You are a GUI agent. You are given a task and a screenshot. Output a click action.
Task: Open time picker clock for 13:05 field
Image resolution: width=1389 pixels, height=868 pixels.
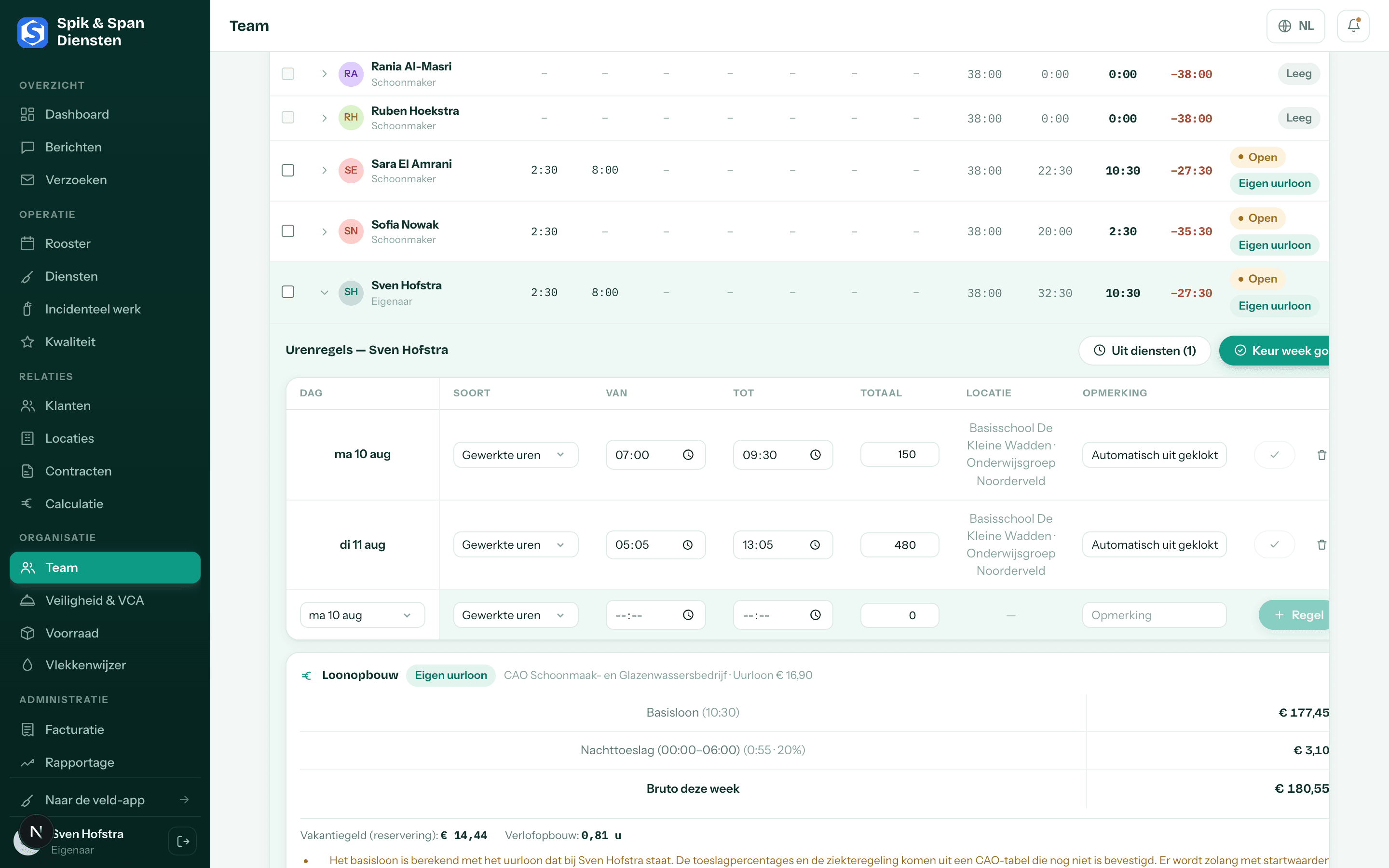tap(815, 545)
